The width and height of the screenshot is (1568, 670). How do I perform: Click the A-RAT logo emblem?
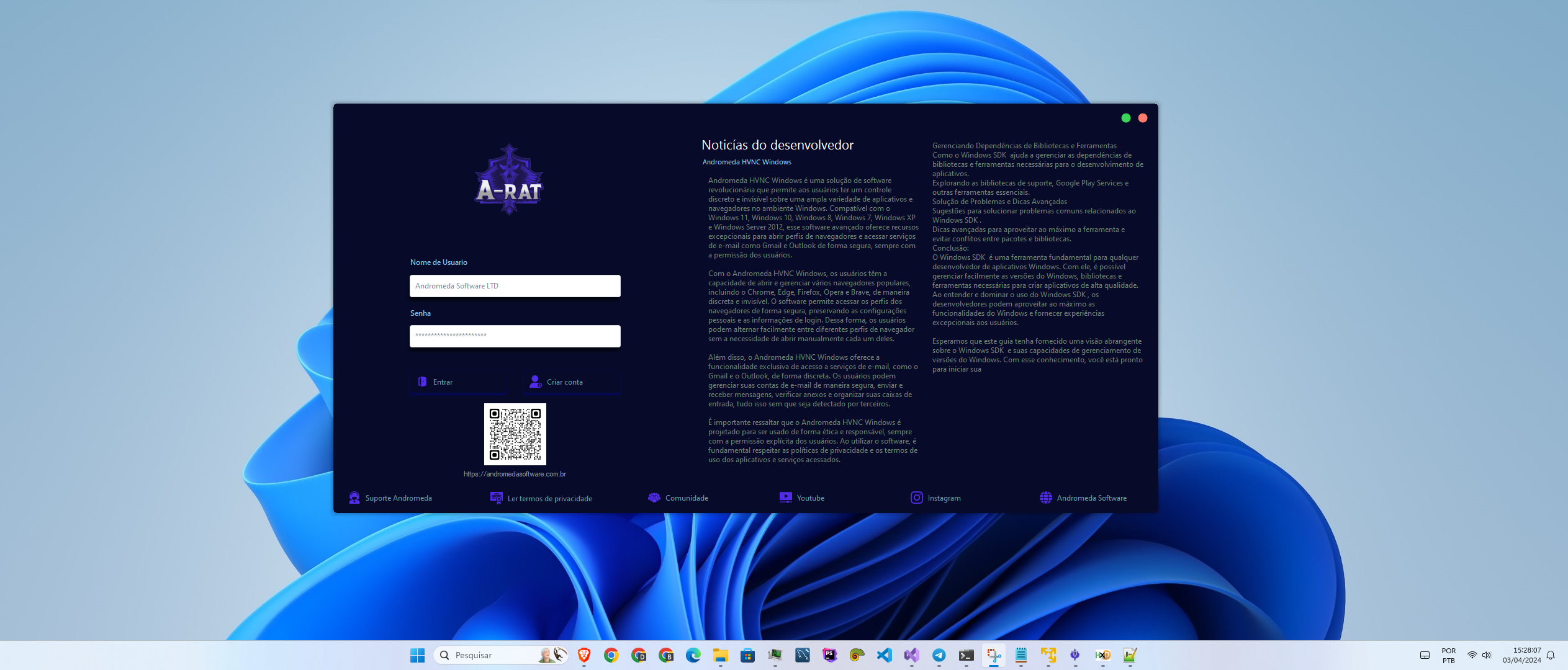[509, 181]
